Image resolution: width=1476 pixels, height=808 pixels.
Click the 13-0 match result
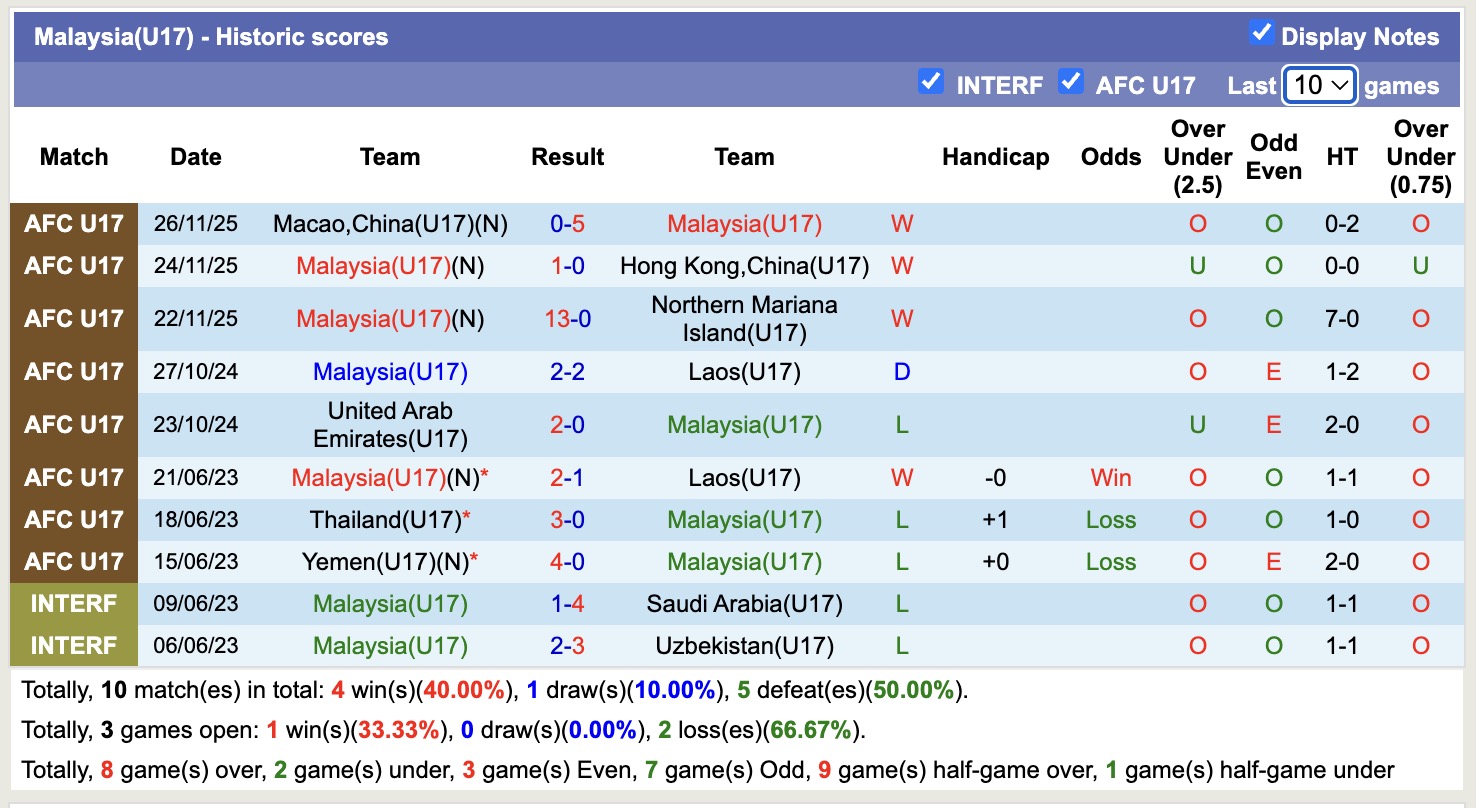(x=567, y=319)
